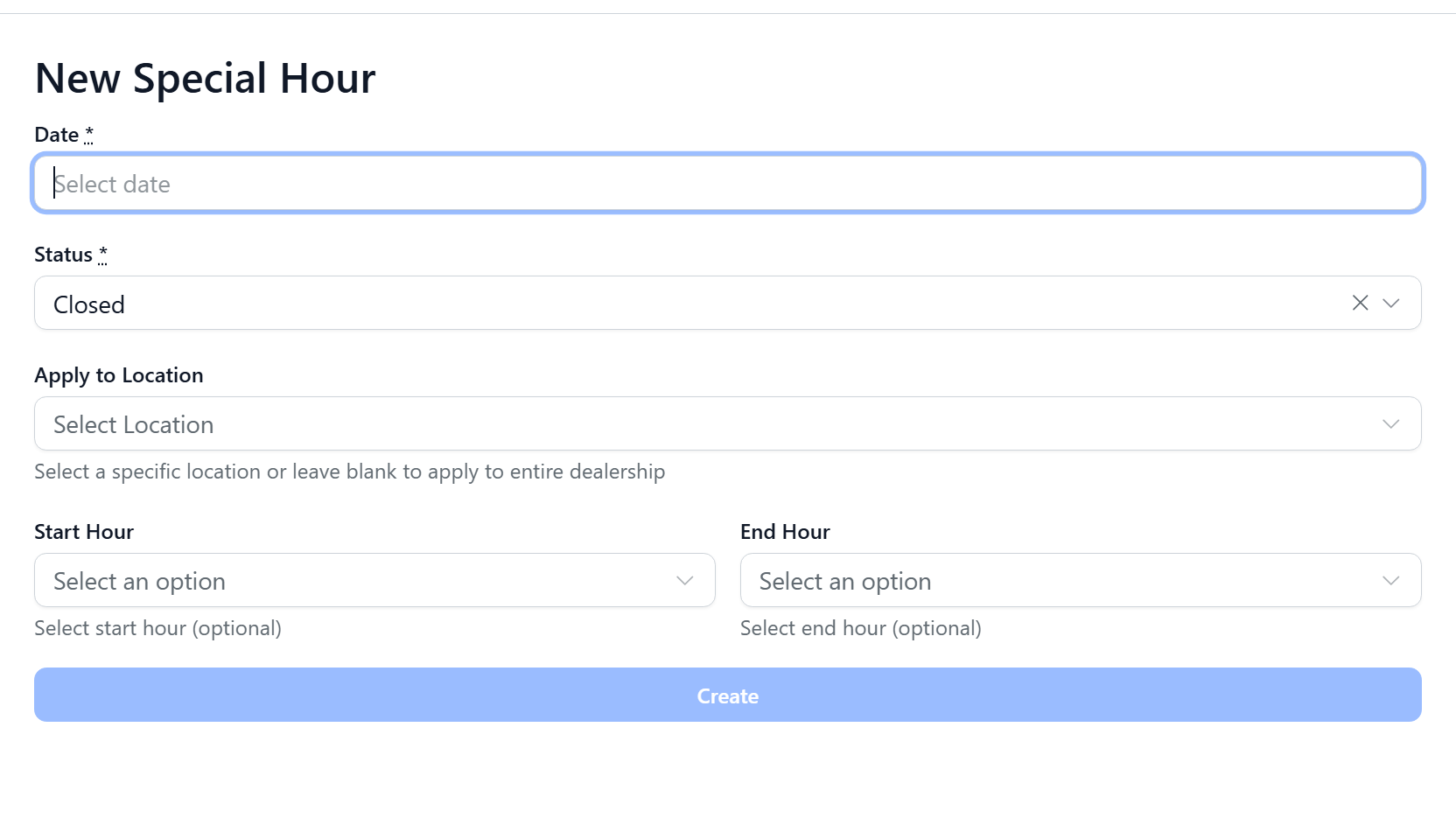
Task: Click the Date input field
Action: [x=726, y=184]
